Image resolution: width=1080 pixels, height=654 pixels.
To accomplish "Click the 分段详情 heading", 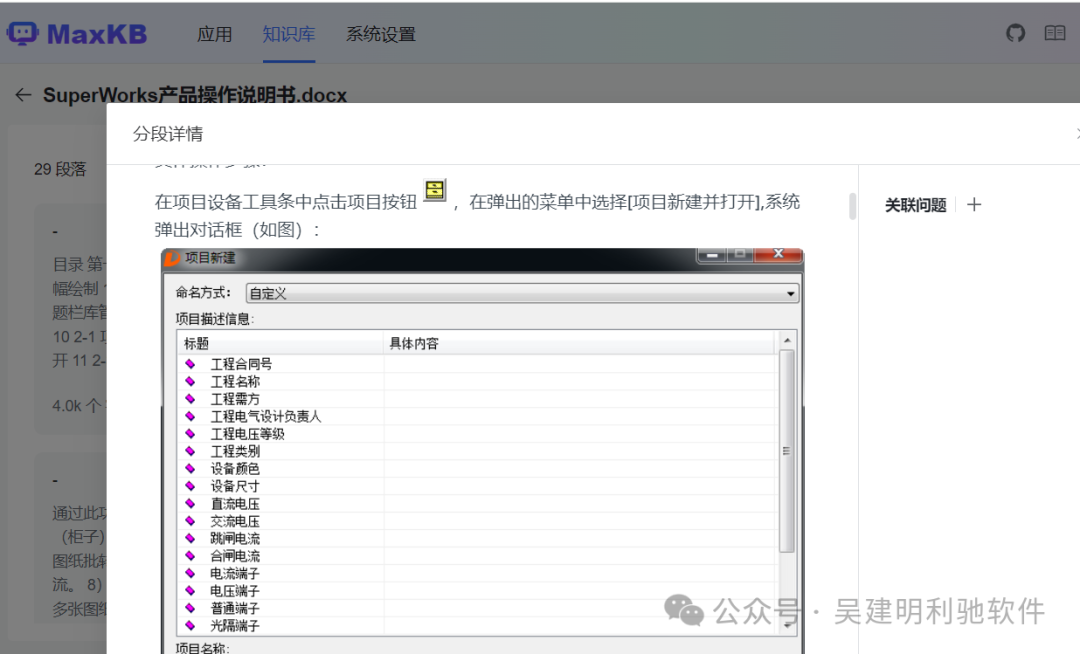I will click(168, 134).
